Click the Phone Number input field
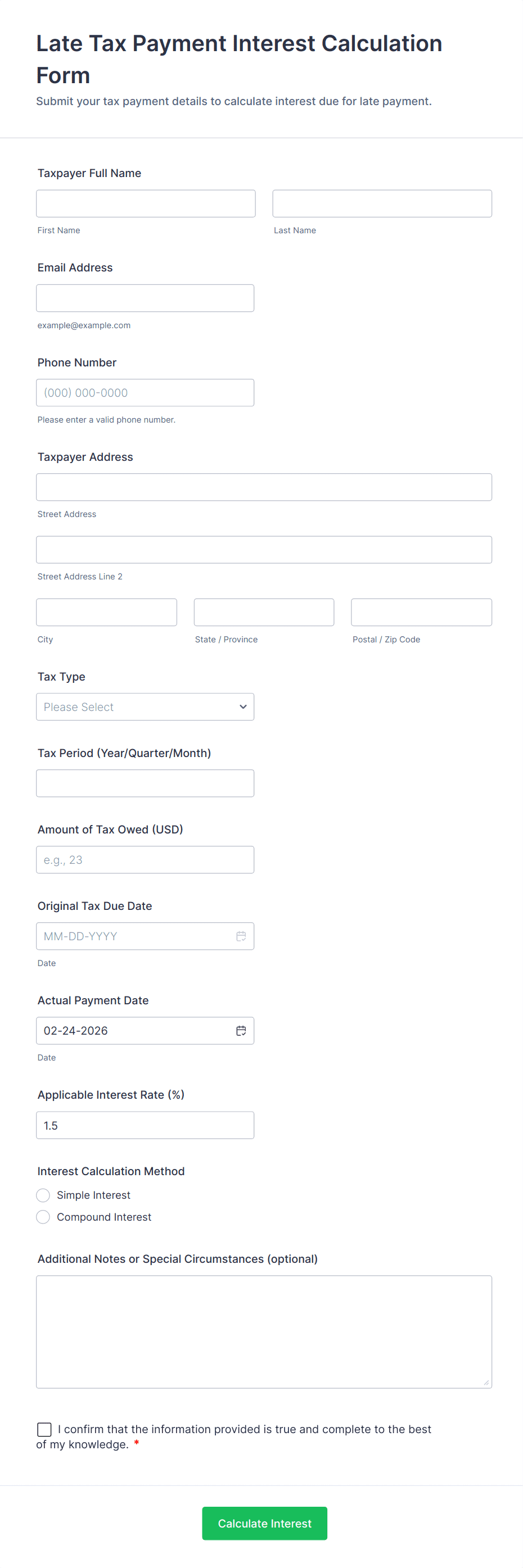Screen dimensions: 523x1568 coord(145,393)
